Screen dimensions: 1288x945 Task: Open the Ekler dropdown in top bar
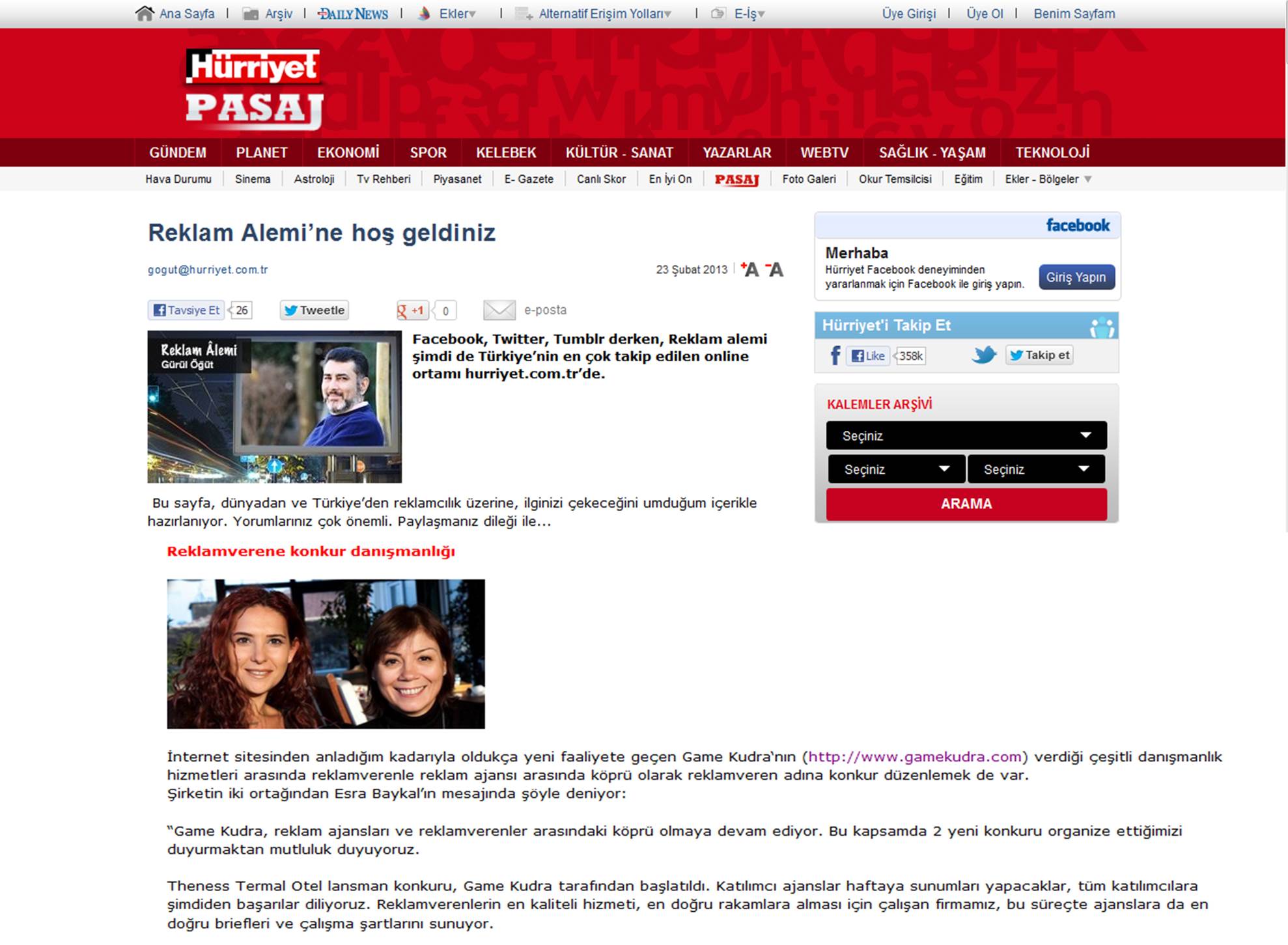click(x=458, y=14)
